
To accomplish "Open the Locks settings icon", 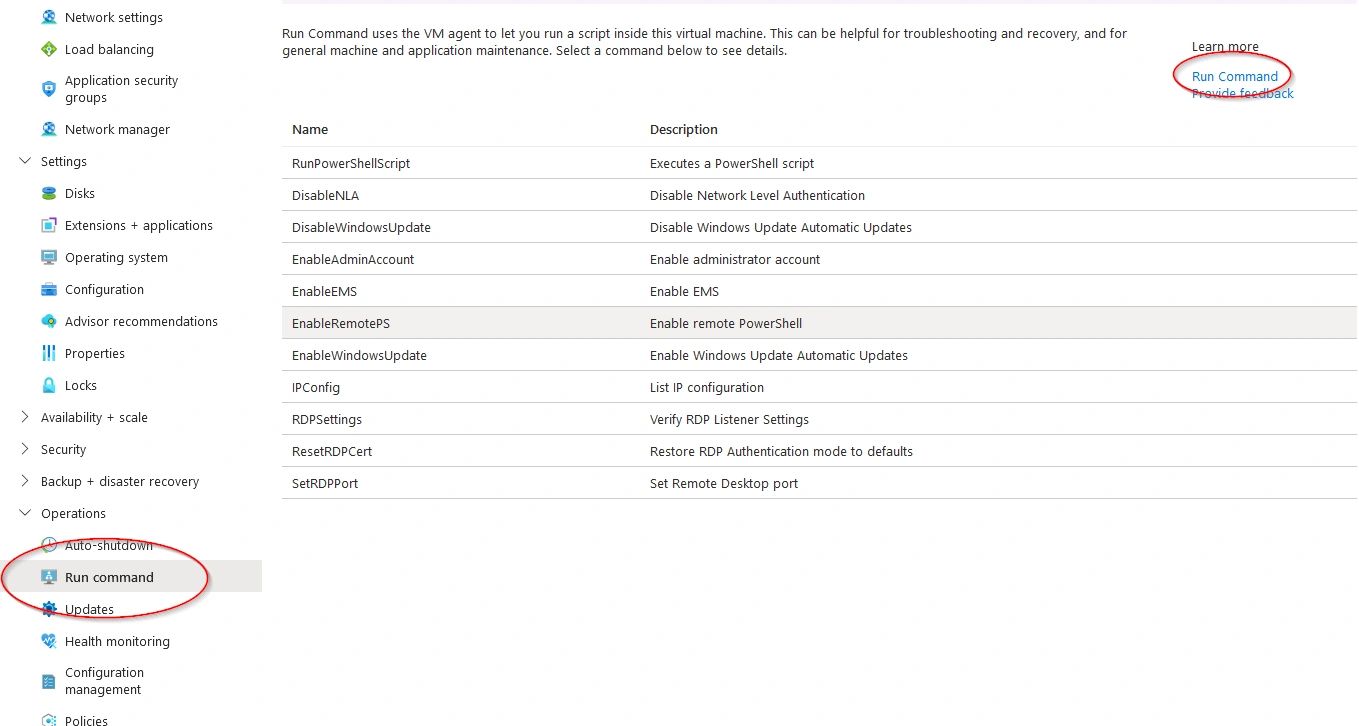I will tap(48, 385).
